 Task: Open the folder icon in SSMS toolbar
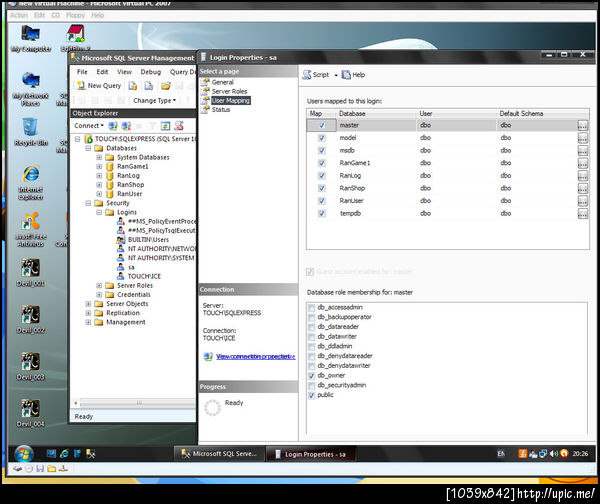[x=166, y=86]
